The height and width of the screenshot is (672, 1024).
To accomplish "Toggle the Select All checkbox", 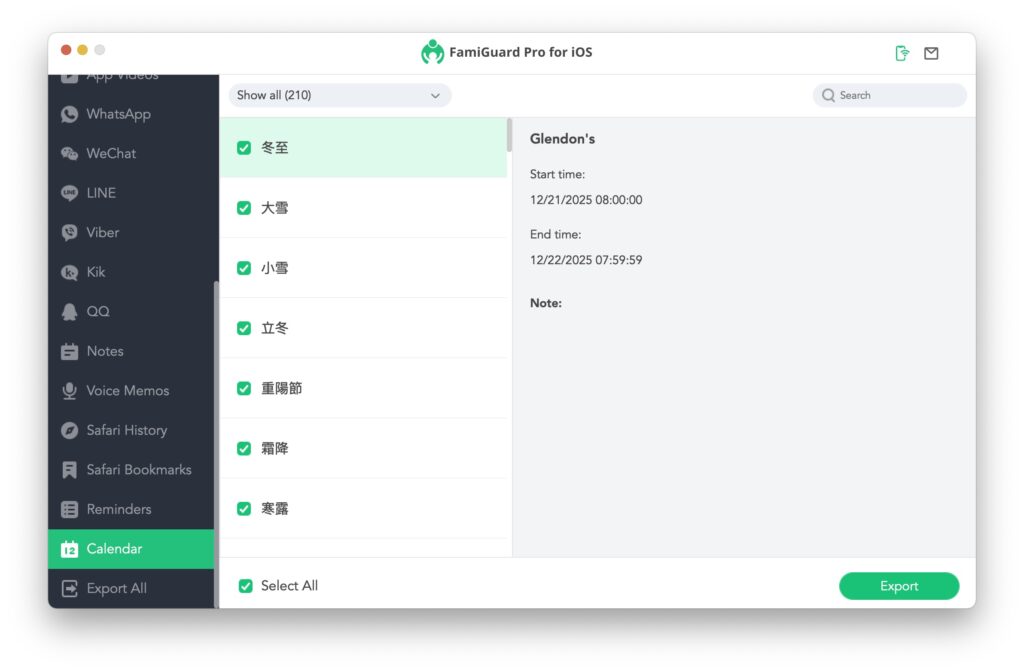I will coord(246,586).
